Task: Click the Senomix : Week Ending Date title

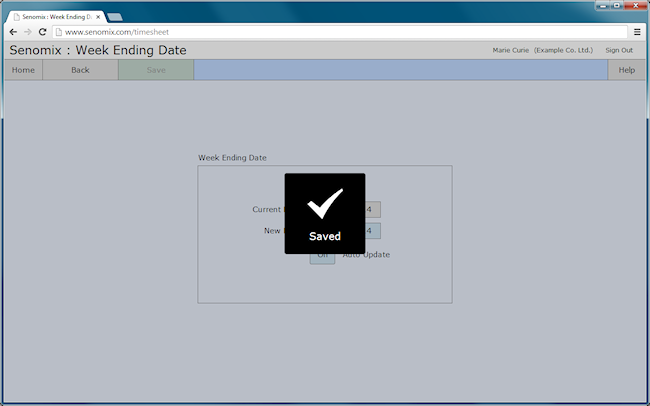Action: [98, 50]
